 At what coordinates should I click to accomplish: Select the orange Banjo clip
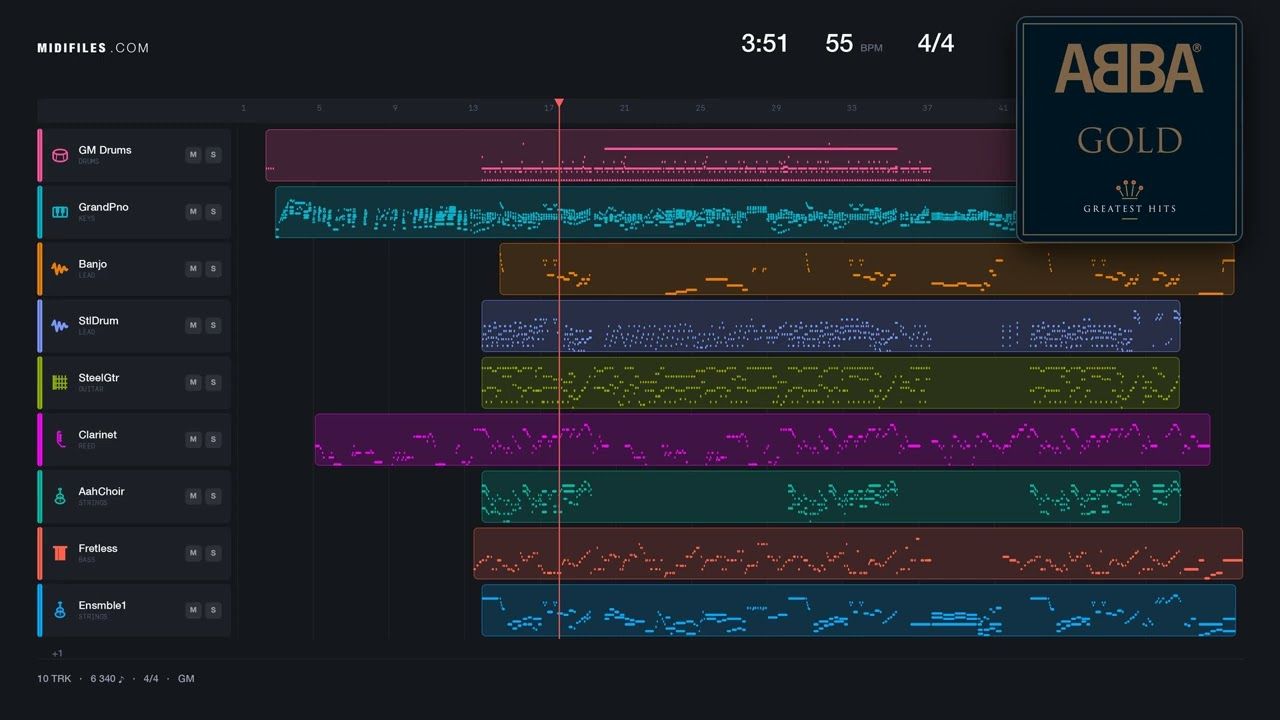point(867,269)
